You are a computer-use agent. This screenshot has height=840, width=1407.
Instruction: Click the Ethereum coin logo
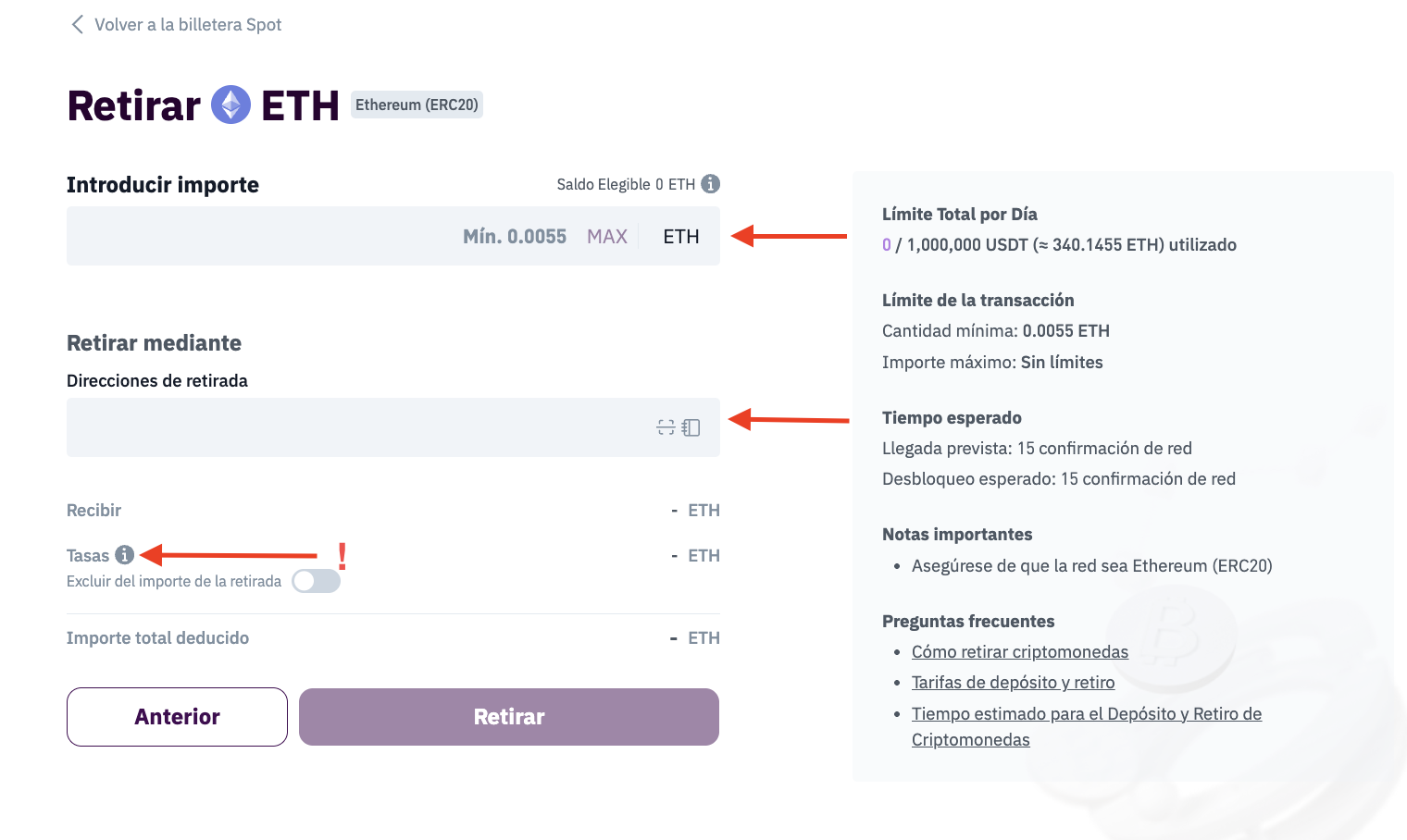(231, 105)
